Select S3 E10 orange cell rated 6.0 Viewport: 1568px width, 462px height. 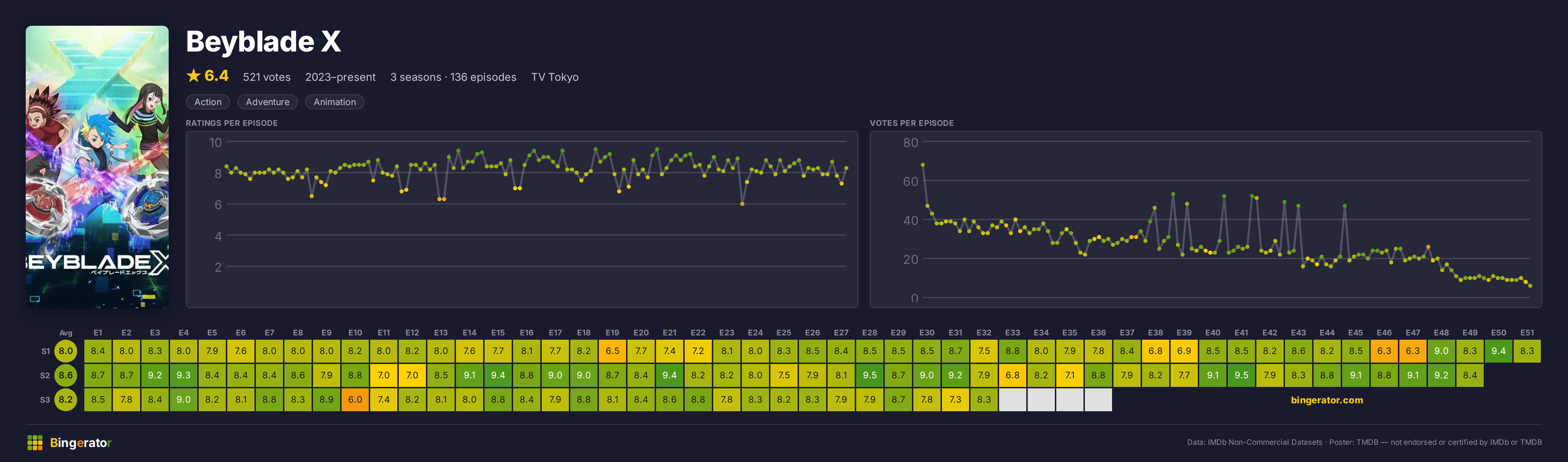(x=355, y=400)
